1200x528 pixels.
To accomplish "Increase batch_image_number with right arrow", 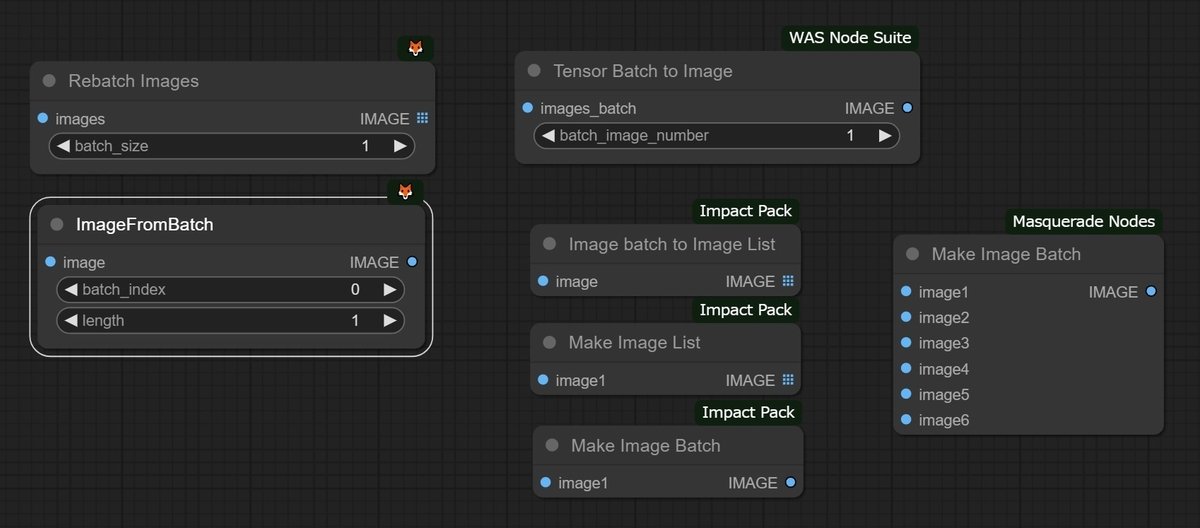I will tap(885, 135).
